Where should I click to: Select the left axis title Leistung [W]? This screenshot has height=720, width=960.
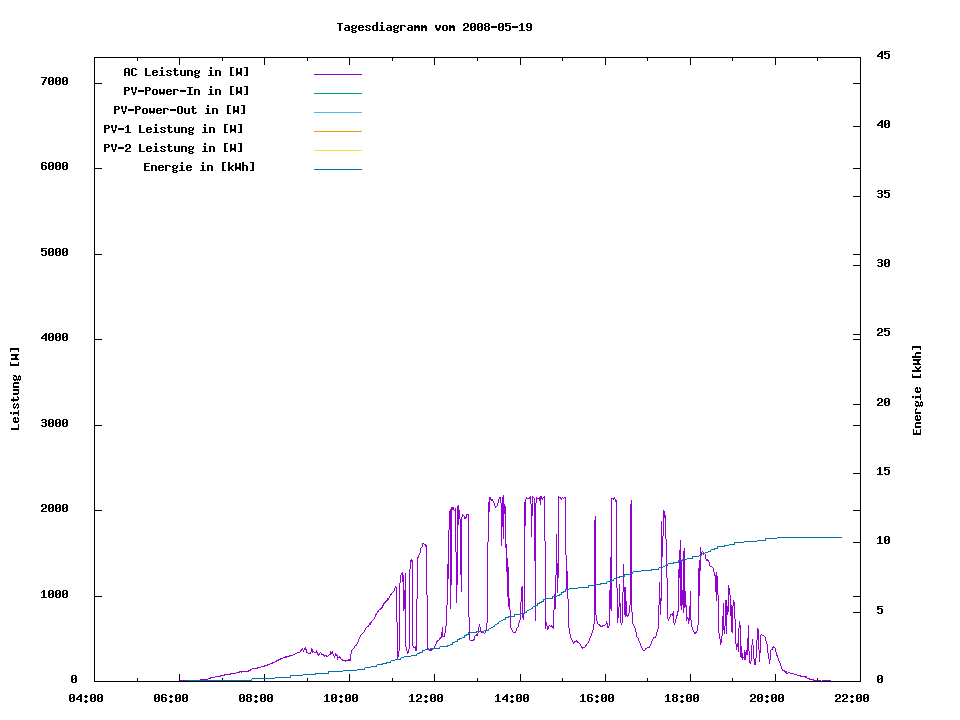15,389
